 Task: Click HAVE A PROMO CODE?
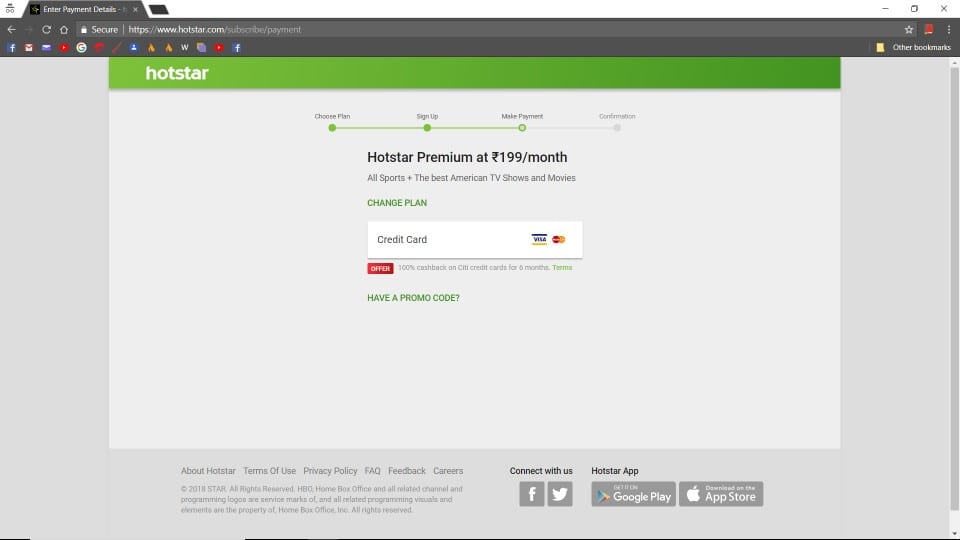click(413, 298)
